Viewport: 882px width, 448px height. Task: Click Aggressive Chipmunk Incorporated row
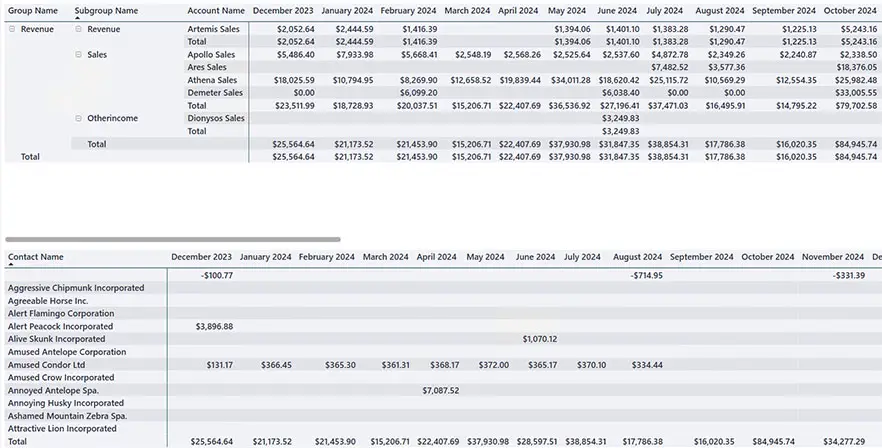76,288
